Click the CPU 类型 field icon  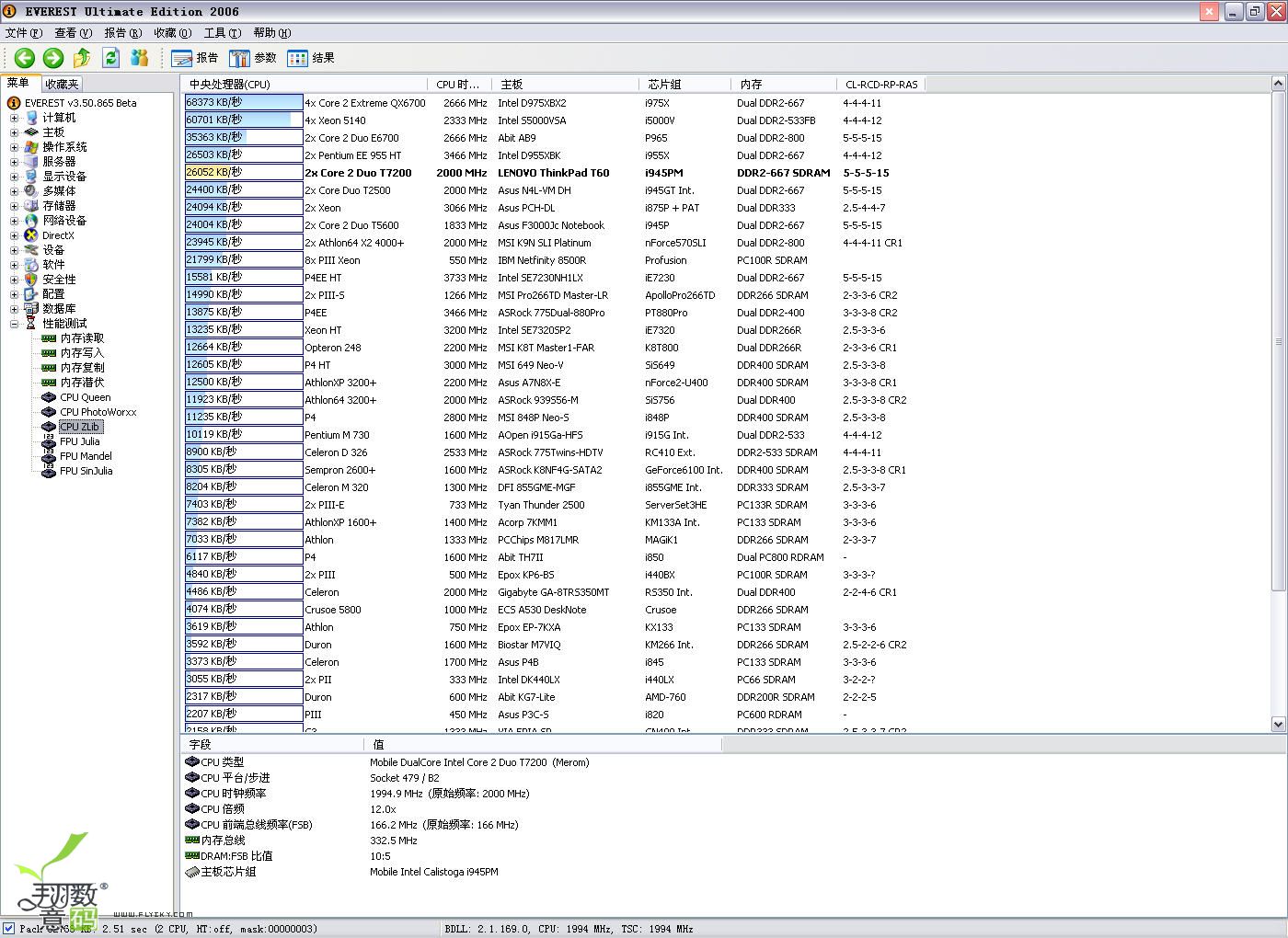point(192,761)
